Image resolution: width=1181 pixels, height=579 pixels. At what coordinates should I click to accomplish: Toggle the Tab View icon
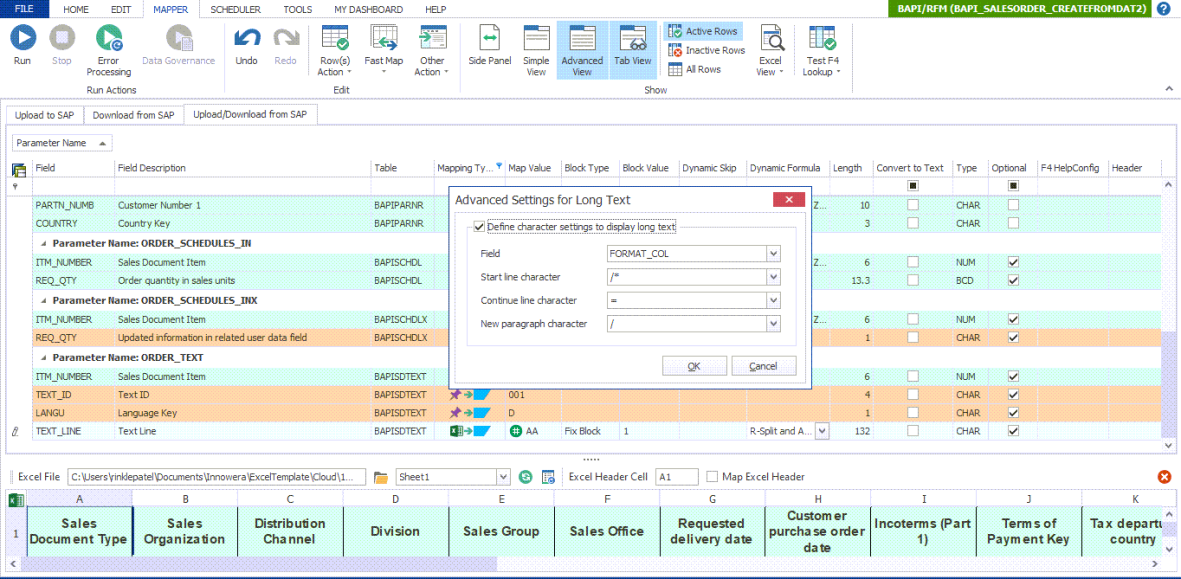pos(633,39)
